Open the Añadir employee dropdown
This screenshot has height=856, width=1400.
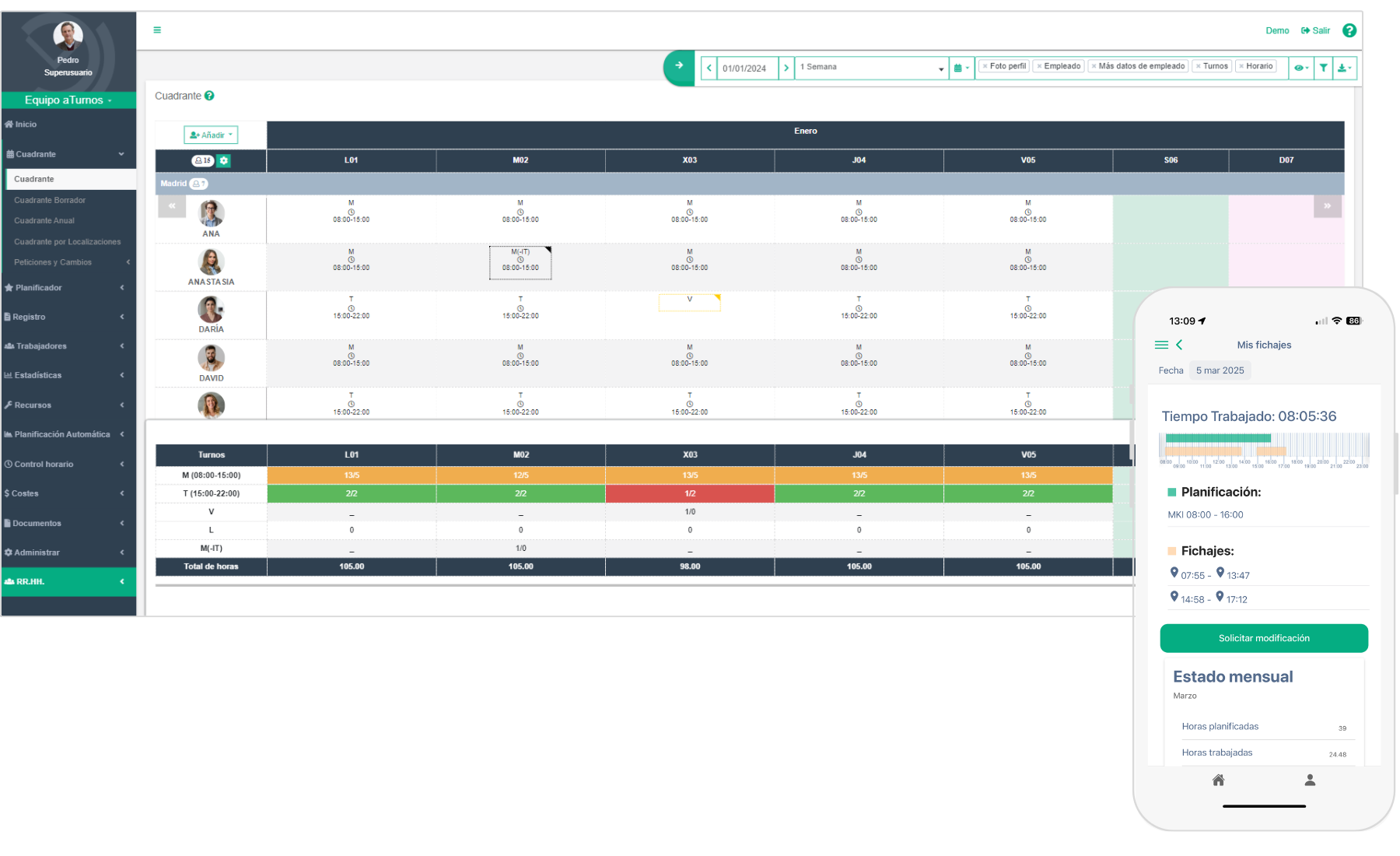[x=211, y=135]
